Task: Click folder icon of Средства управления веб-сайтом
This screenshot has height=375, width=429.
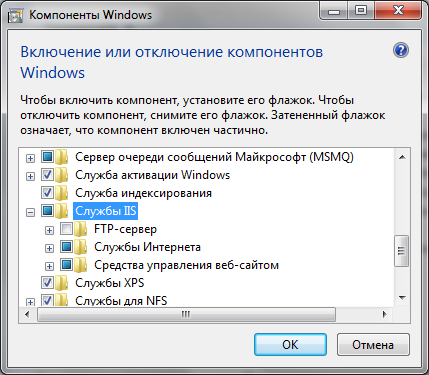Action: tap(81, 265)
